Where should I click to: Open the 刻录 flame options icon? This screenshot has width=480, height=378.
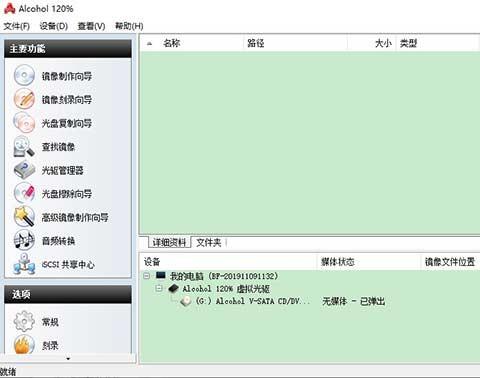24,345
